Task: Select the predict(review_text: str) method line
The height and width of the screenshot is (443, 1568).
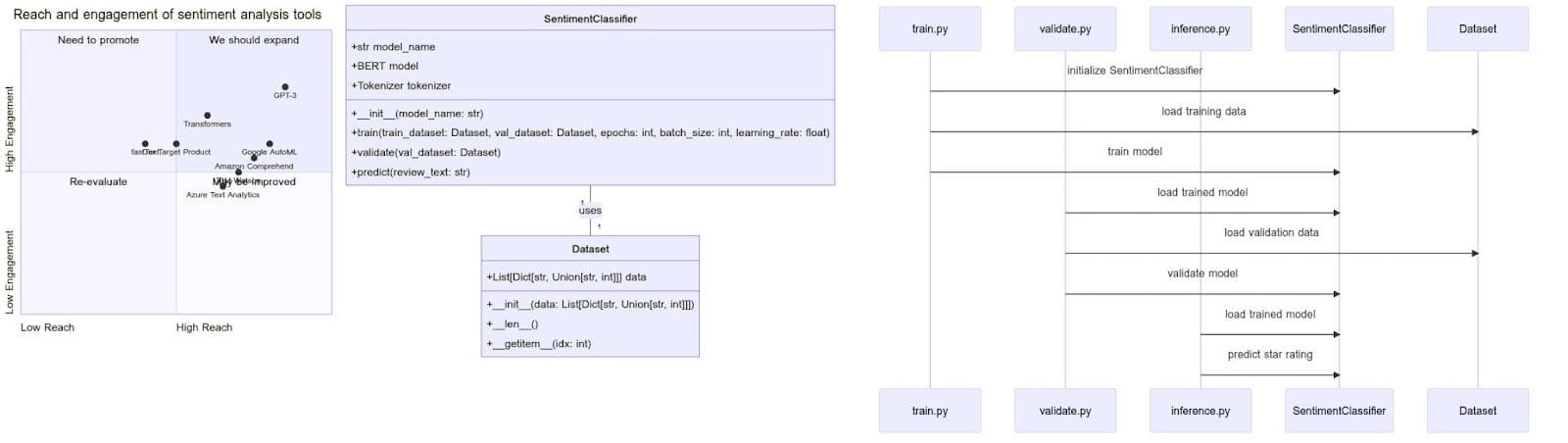Action: (410, 172)
